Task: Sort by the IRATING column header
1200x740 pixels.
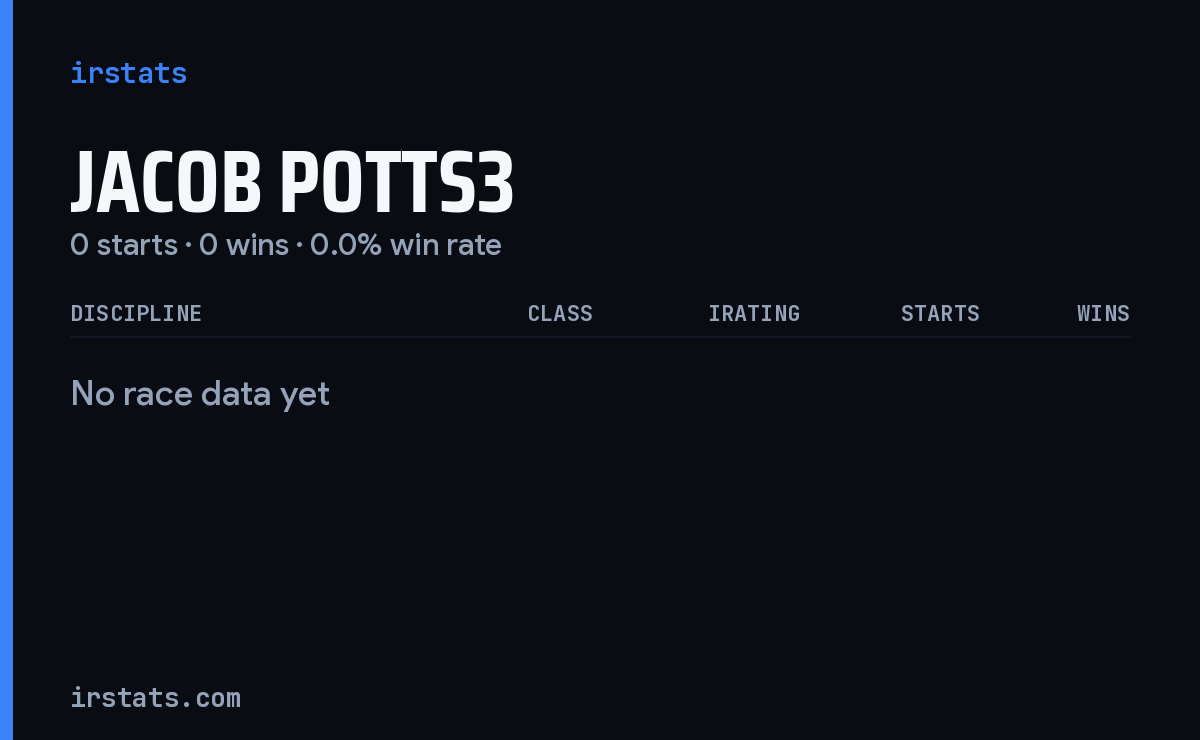Action: pos(754,313)
